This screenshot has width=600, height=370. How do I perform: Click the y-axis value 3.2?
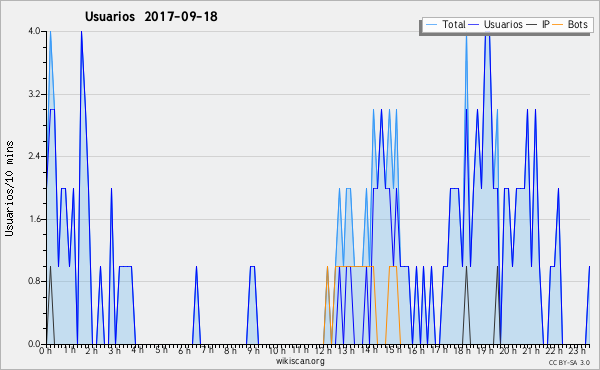[34, 94]
